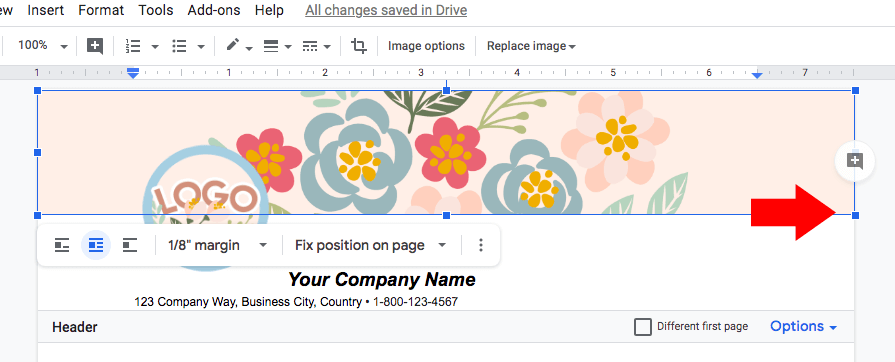Select the Break text option
This screenshot has width=895, height=362.
click(x=130, y=246)
